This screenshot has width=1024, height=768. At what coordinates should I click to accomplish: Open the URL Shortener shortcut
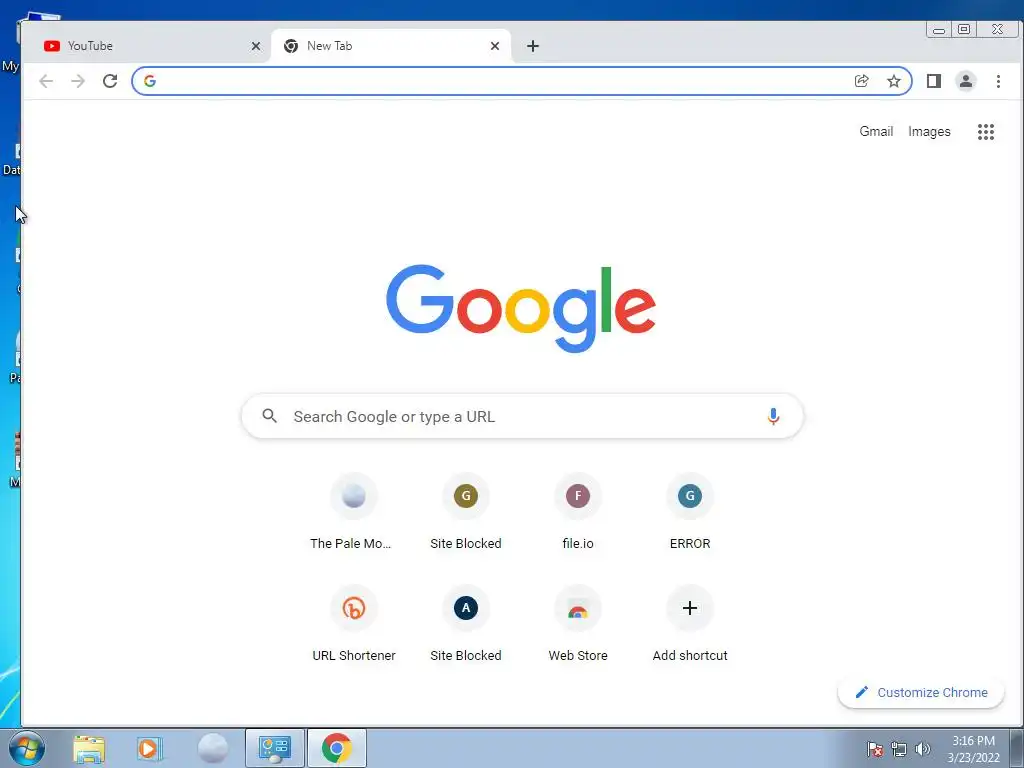click(353, 625)
